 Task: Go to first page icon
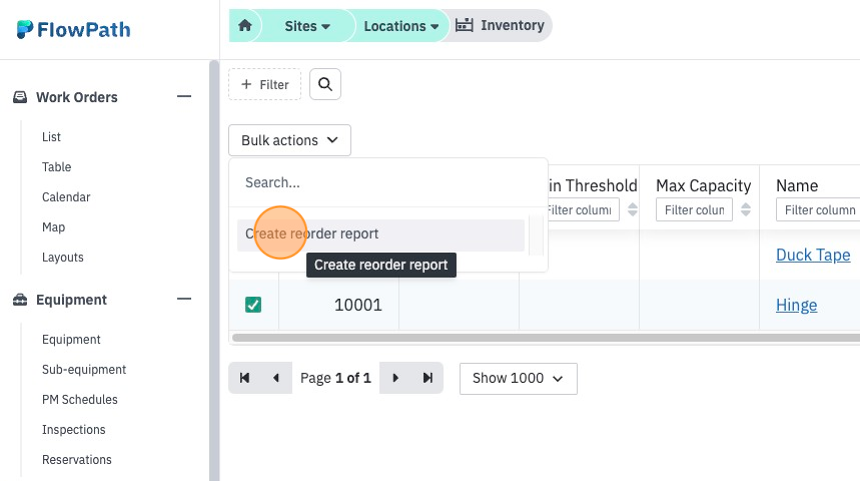point(245,378)
